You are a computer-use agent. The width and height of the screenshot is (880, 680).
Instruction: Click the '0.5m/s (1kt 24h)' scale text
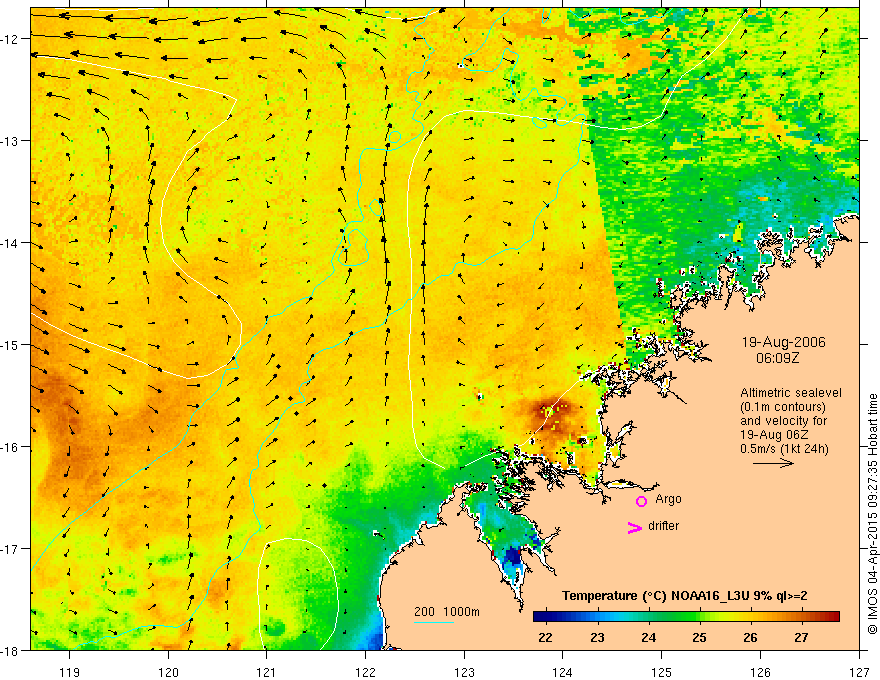pyautogui.click(x=784, y=449)
